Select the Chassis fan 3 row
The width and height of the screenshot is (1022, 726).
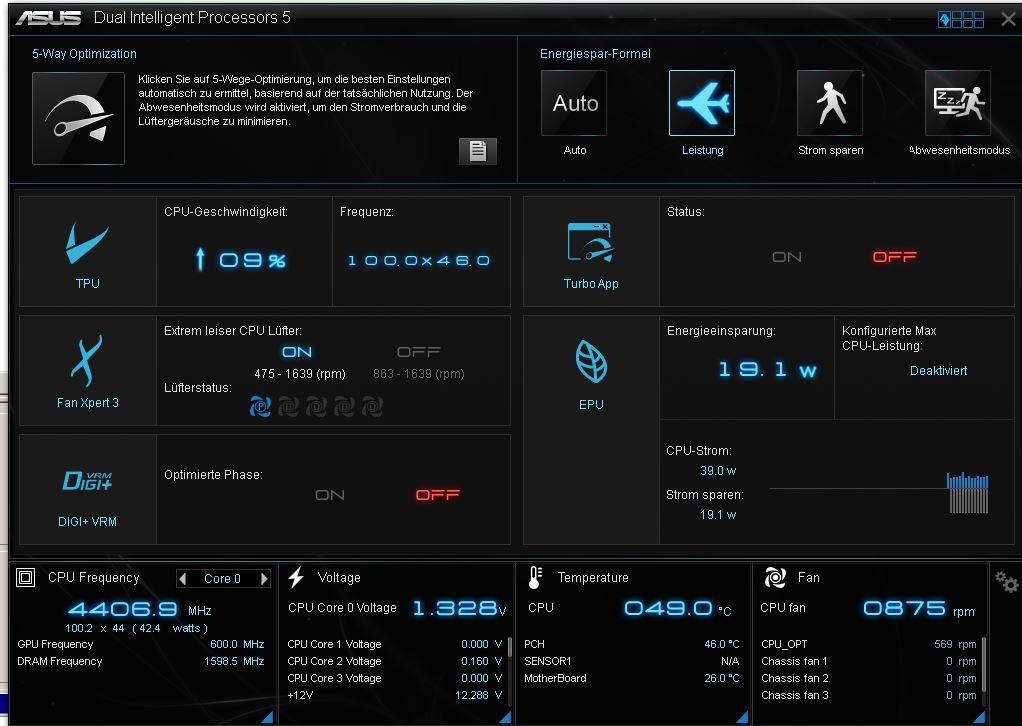[869, 695]
